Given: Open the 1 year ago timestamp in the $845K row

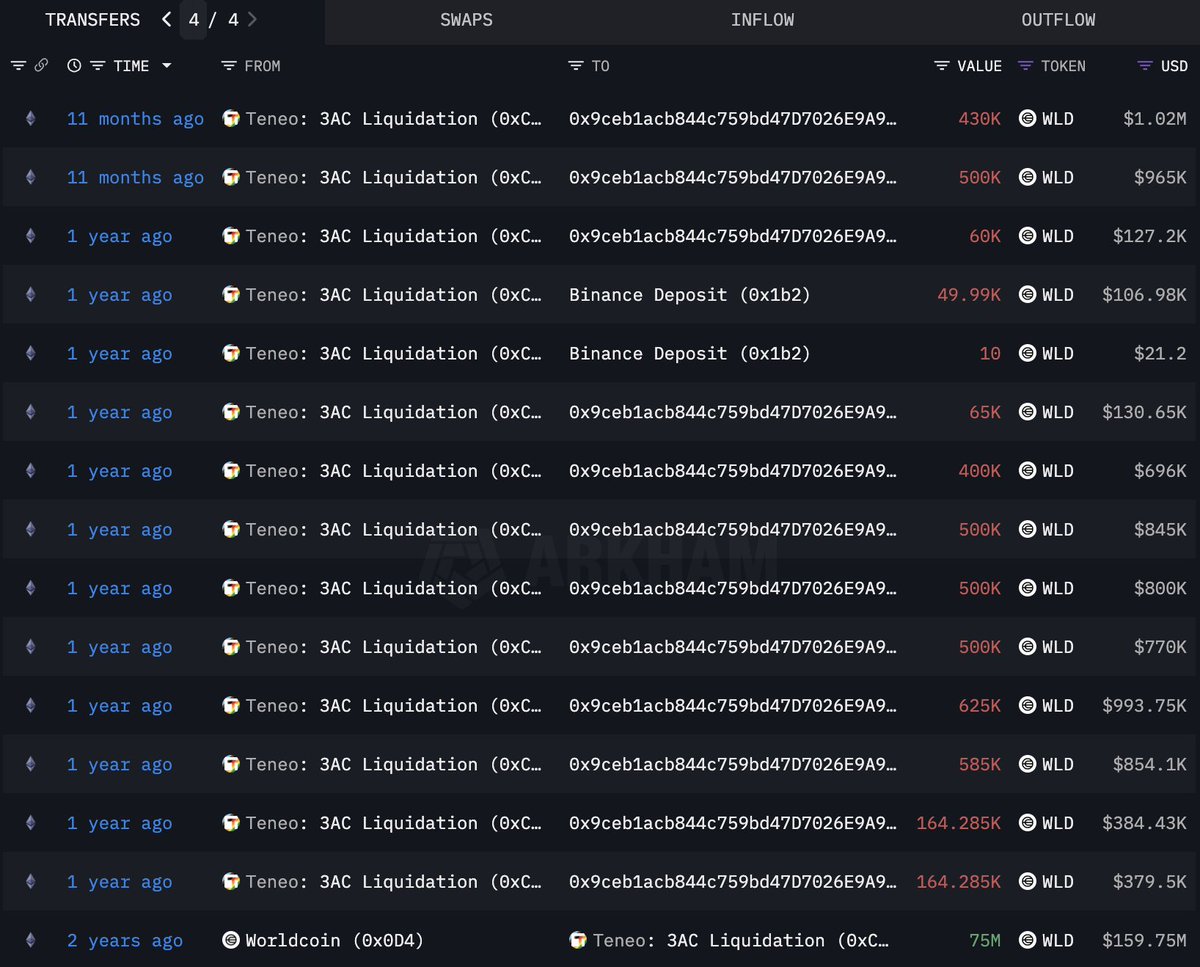Looking at the screenshot, I should pyautogui.click(x=119, y=530).
